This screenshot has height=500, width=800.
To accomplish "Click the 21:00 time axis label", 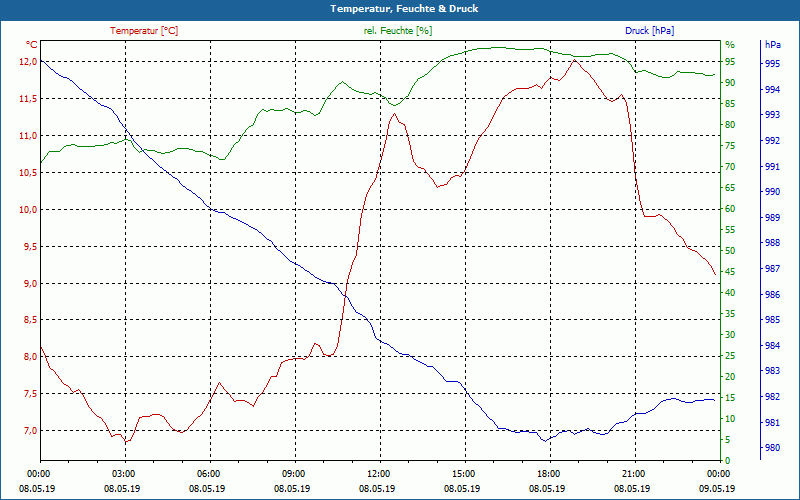I will (x=633, y=473).
